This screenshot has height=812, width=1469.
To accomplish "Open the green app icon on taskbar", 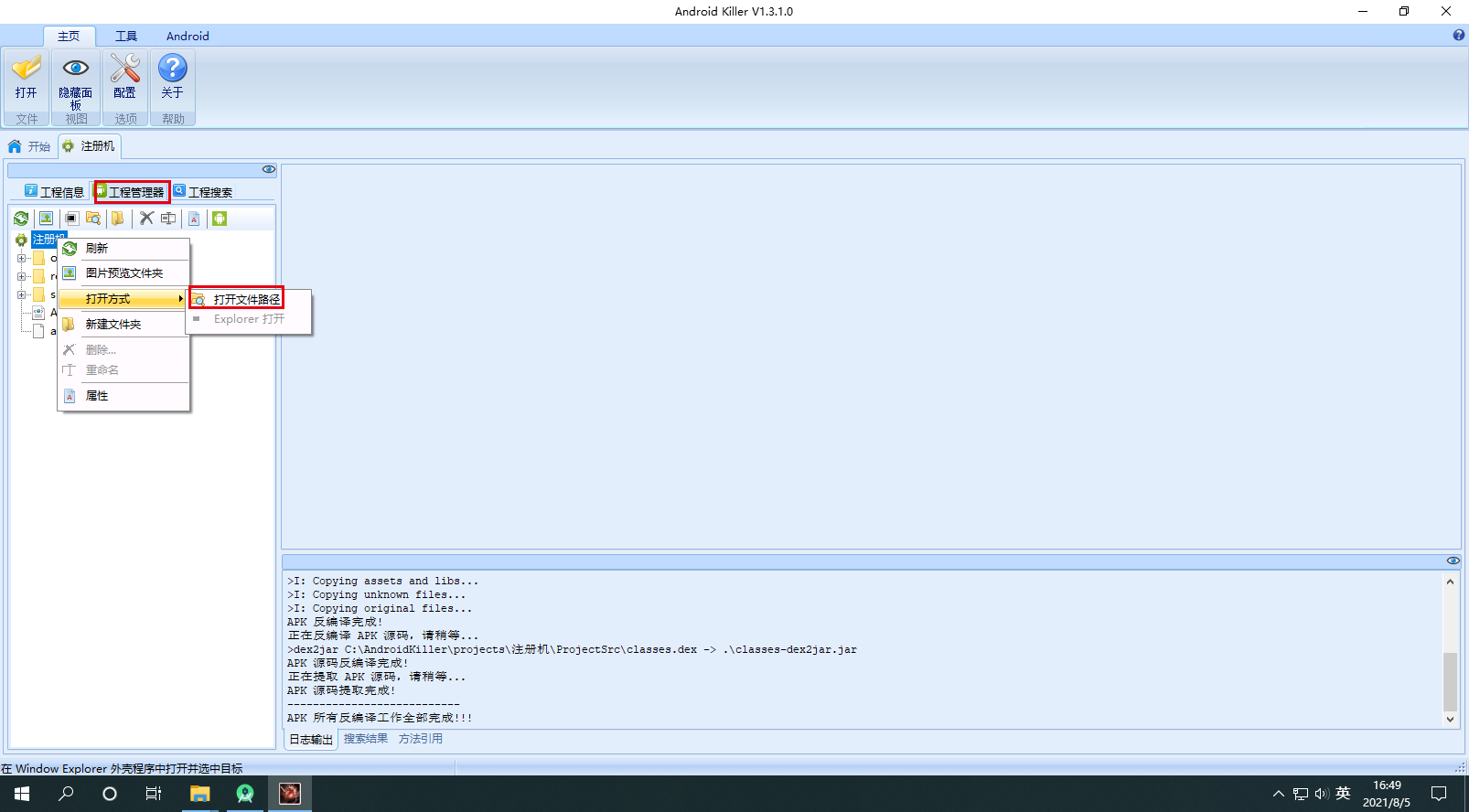I will [244, 794].
